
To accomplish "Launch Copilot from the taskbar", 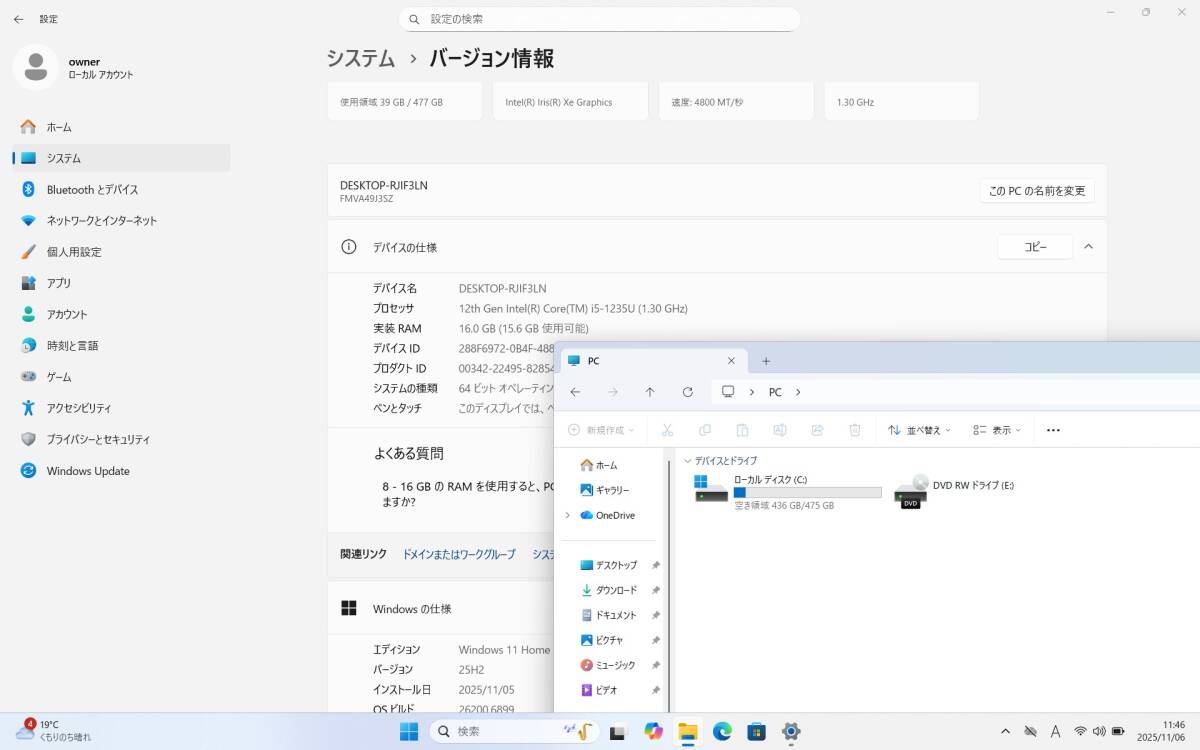I will click(654, 732).
